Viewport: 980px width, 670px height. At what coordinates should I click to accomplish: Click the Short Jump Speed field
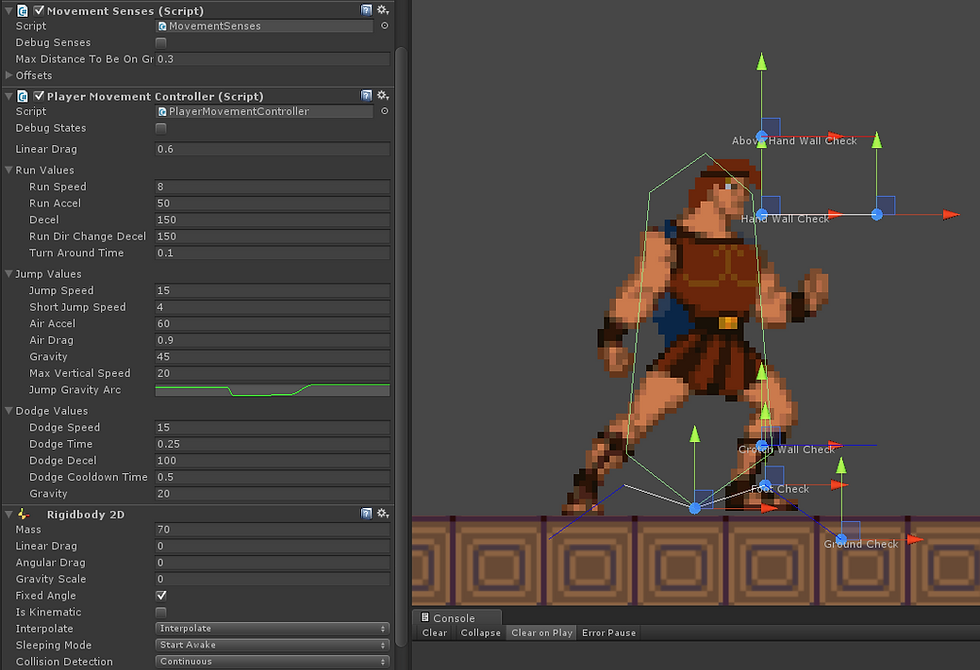pyautogui.click(x=272, y=307)
